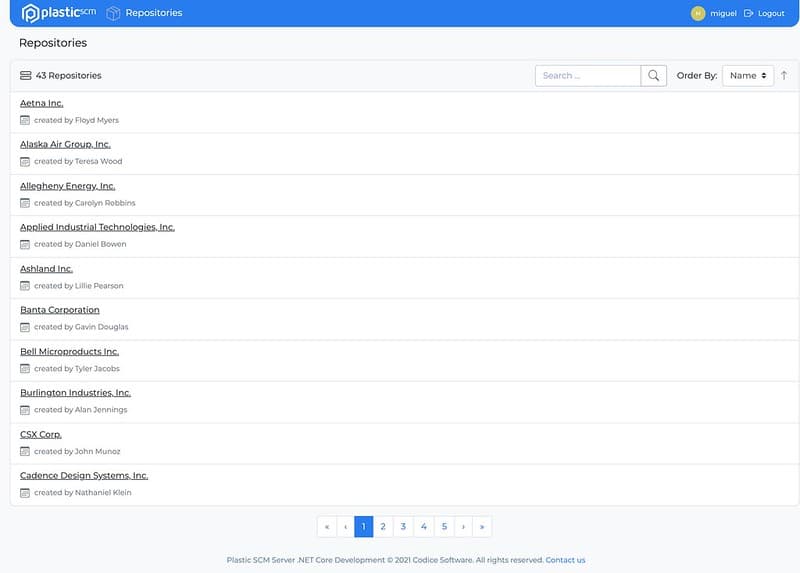Open the Allegheny Energy, Inc. repository
Image resolution: width=800 pixels, height=573 pixels.
[67, 186]
